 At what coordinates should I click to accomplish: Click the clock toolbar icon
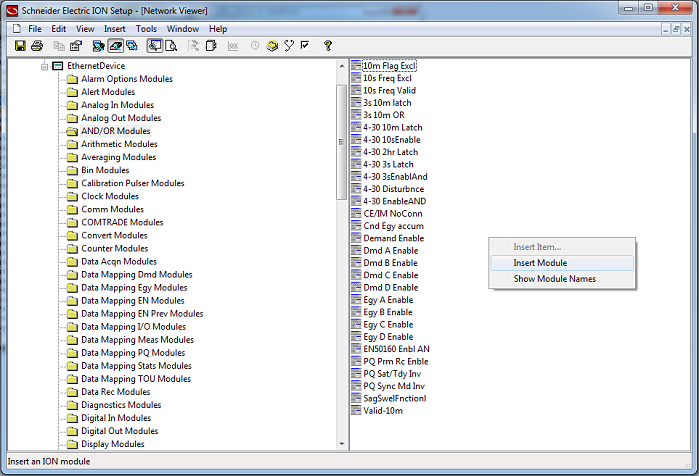click(x=255, y=45)
